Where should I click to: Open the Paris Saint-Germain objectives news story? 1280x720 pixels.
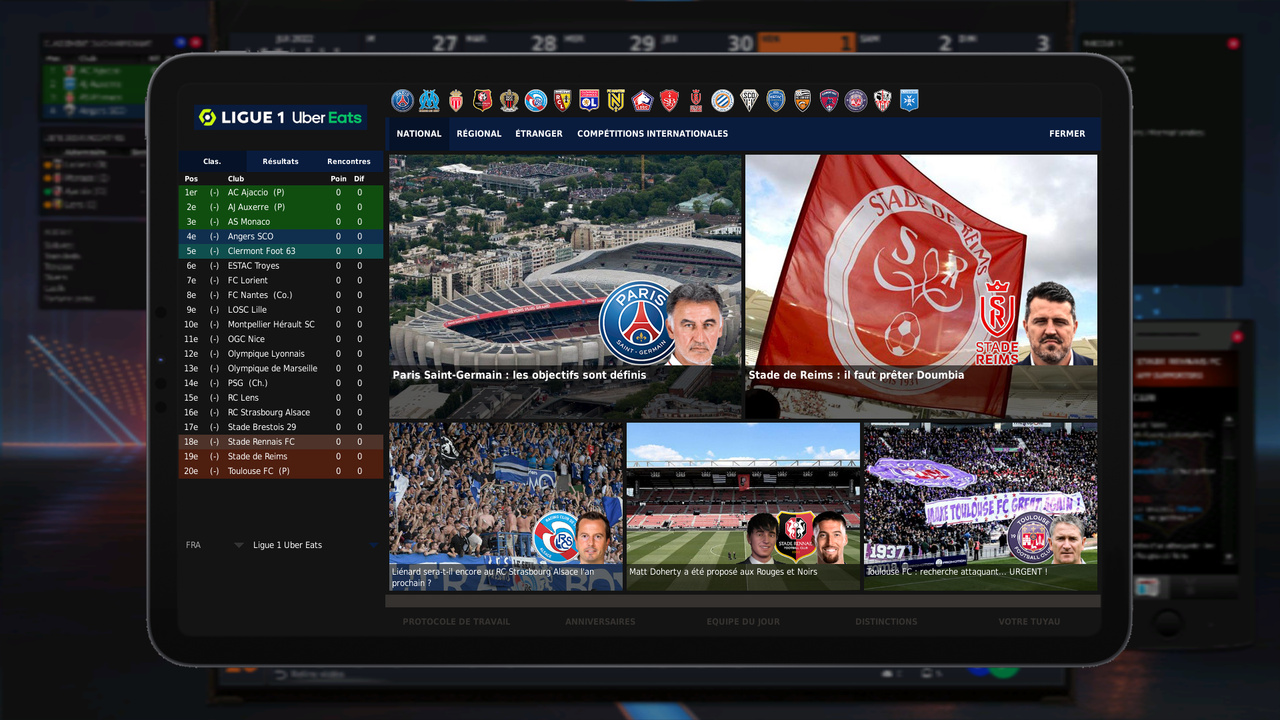[565, 286]
